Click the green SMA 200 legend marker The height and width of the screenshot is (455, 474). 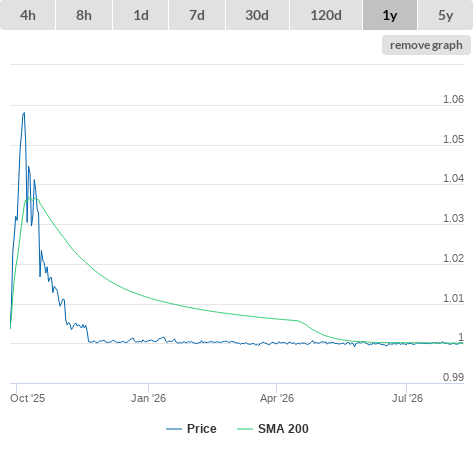click(245, 429)
